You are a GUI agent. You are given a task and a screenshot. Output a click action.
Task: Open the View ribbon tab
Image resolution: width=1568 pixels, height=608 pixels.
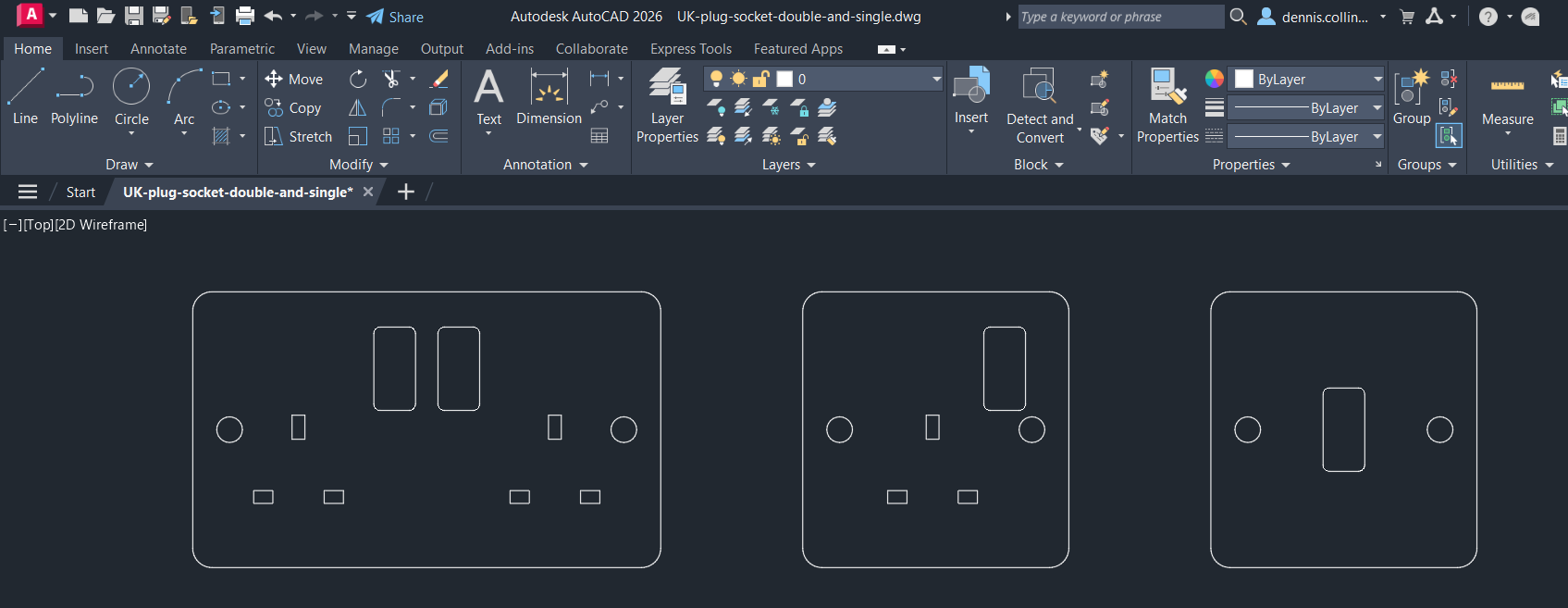pos(311,49)
